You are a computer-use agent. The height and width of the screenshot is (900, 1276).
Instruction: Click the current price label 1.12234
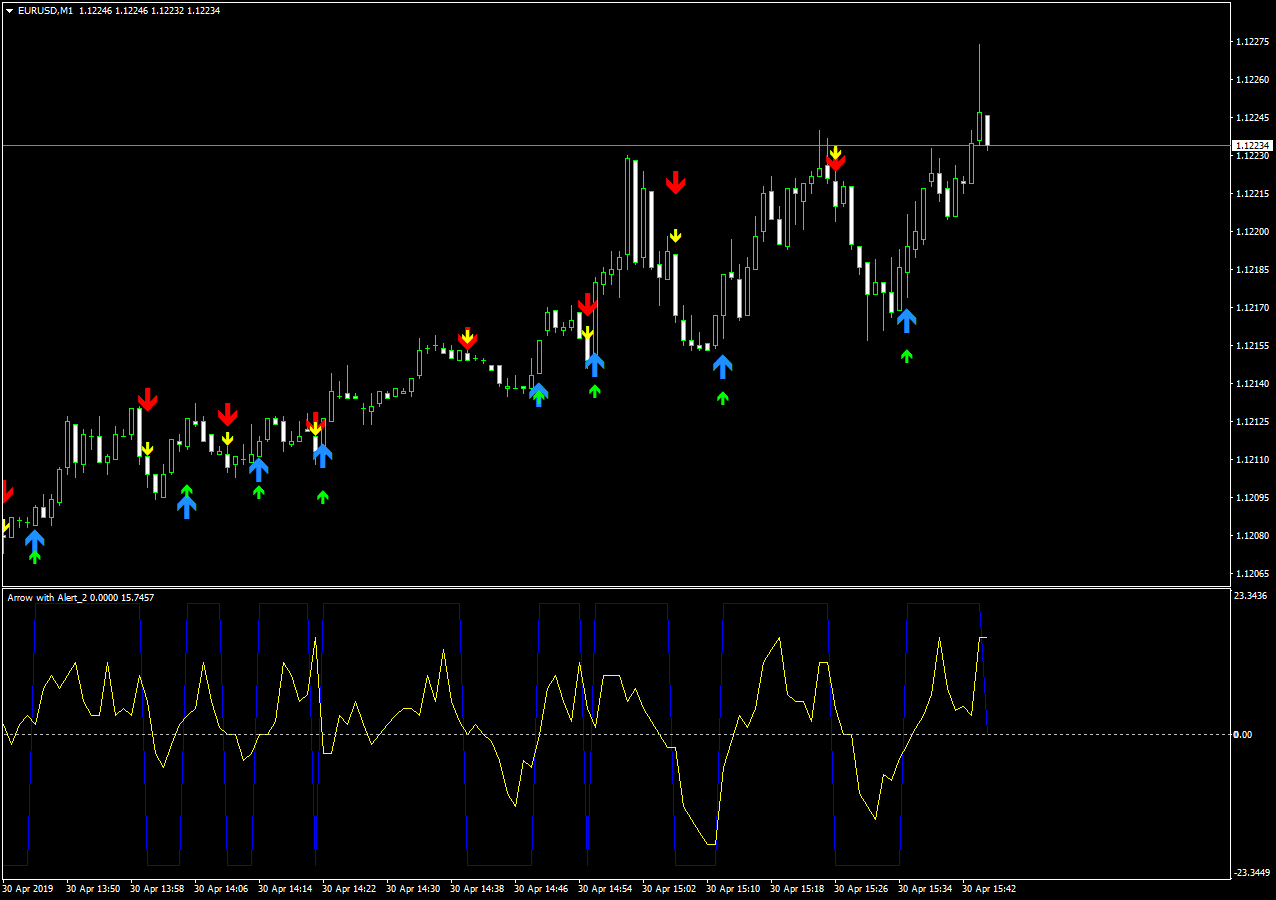(x=1253, y=146)
